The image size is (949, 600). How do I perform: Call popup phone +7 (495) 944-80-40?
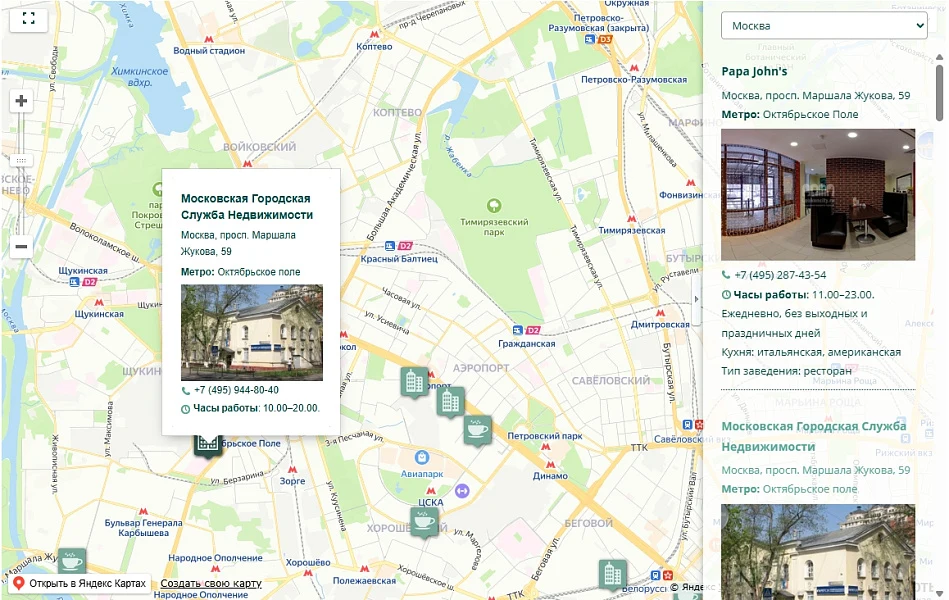pos(236,390)
